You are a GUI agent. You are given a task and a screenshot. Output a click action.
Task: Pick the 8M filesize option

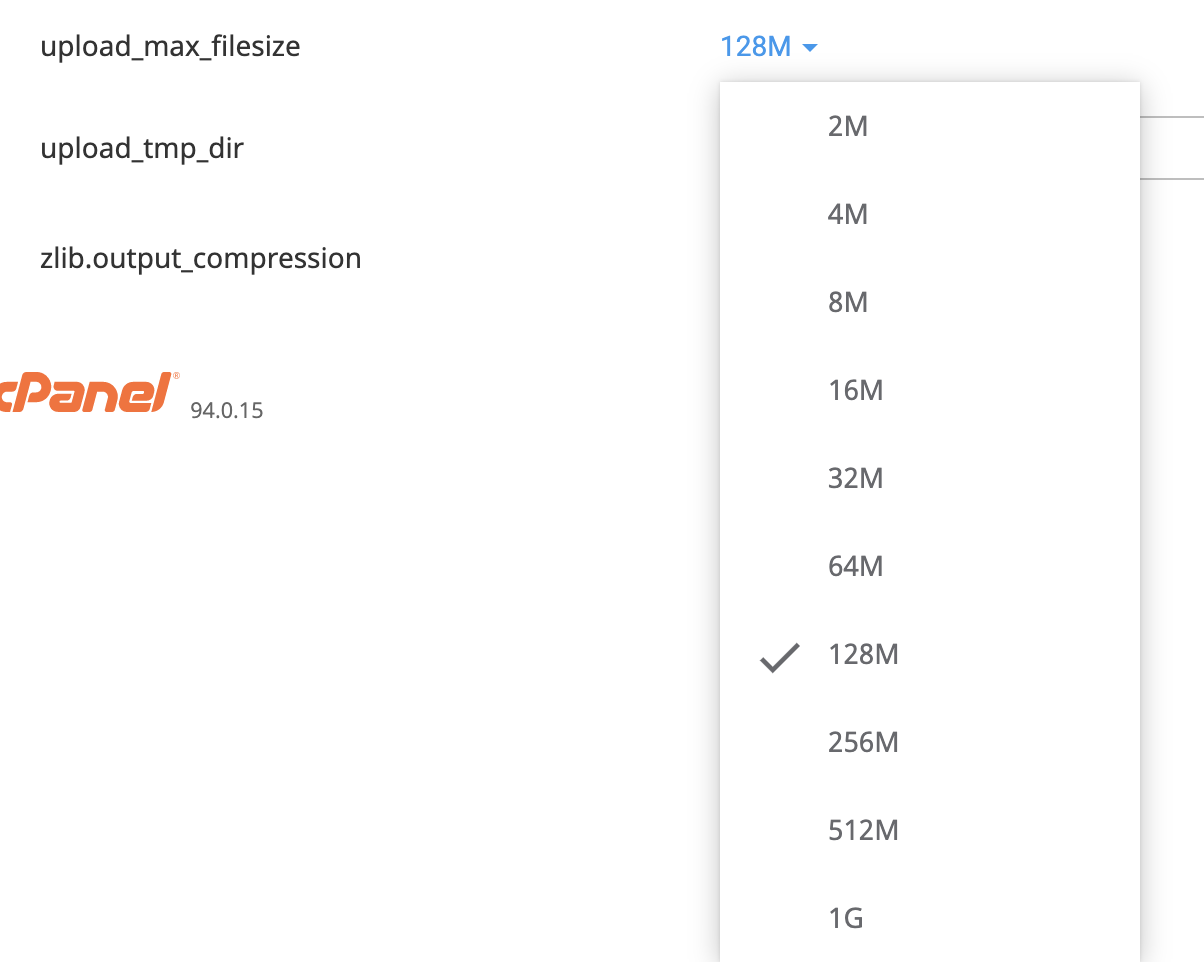point(930,302)
